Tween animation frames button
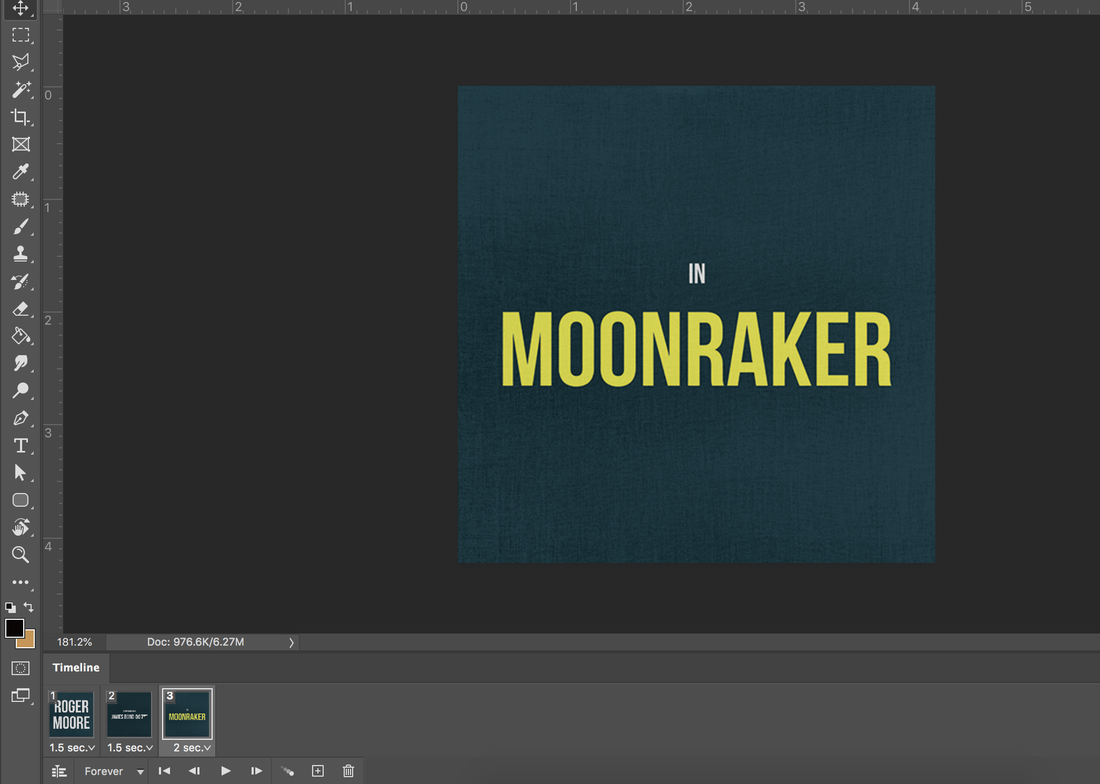 (x=288, y=771)
